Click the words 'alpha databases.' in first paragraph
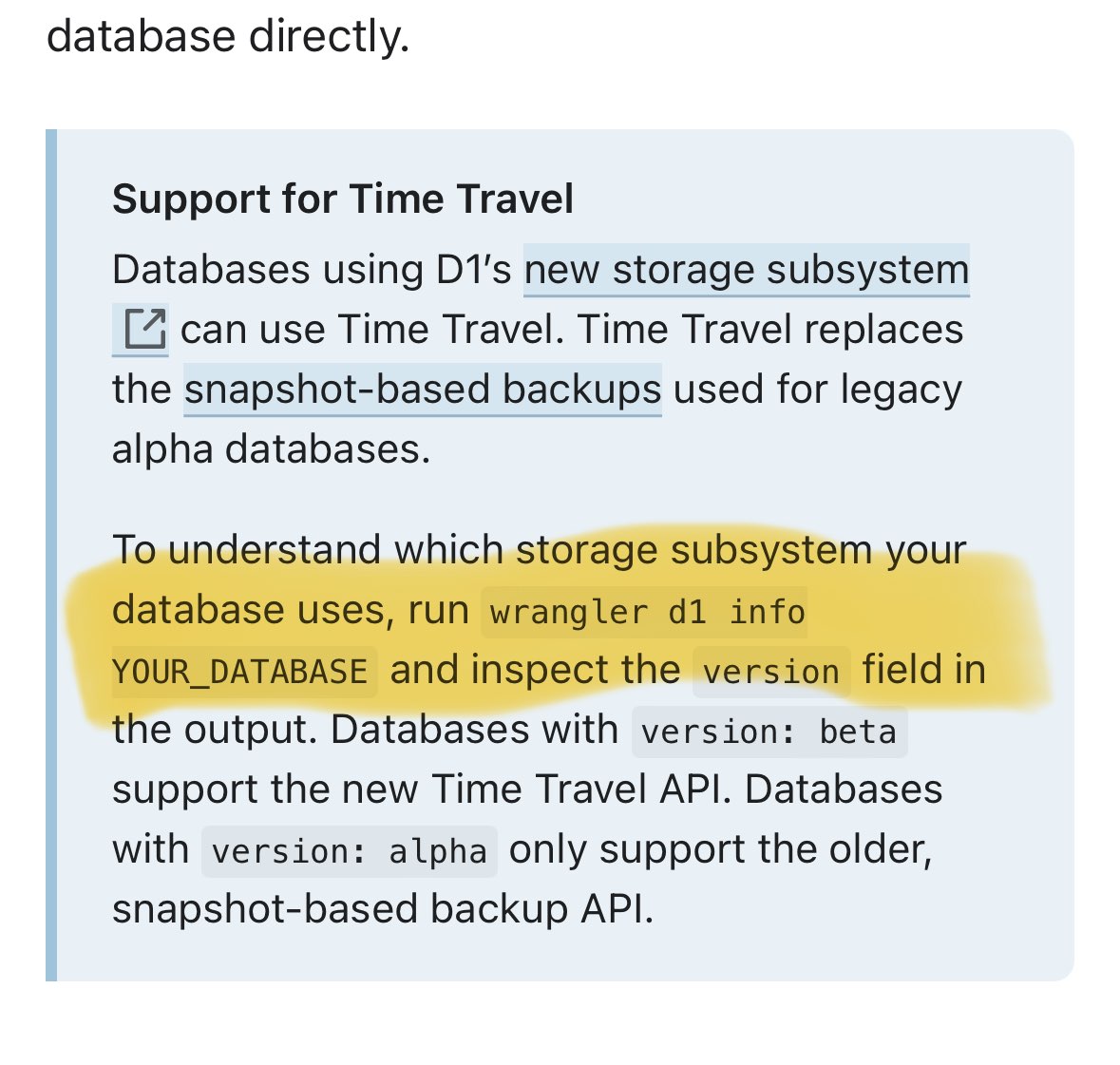 pos(272,450)
